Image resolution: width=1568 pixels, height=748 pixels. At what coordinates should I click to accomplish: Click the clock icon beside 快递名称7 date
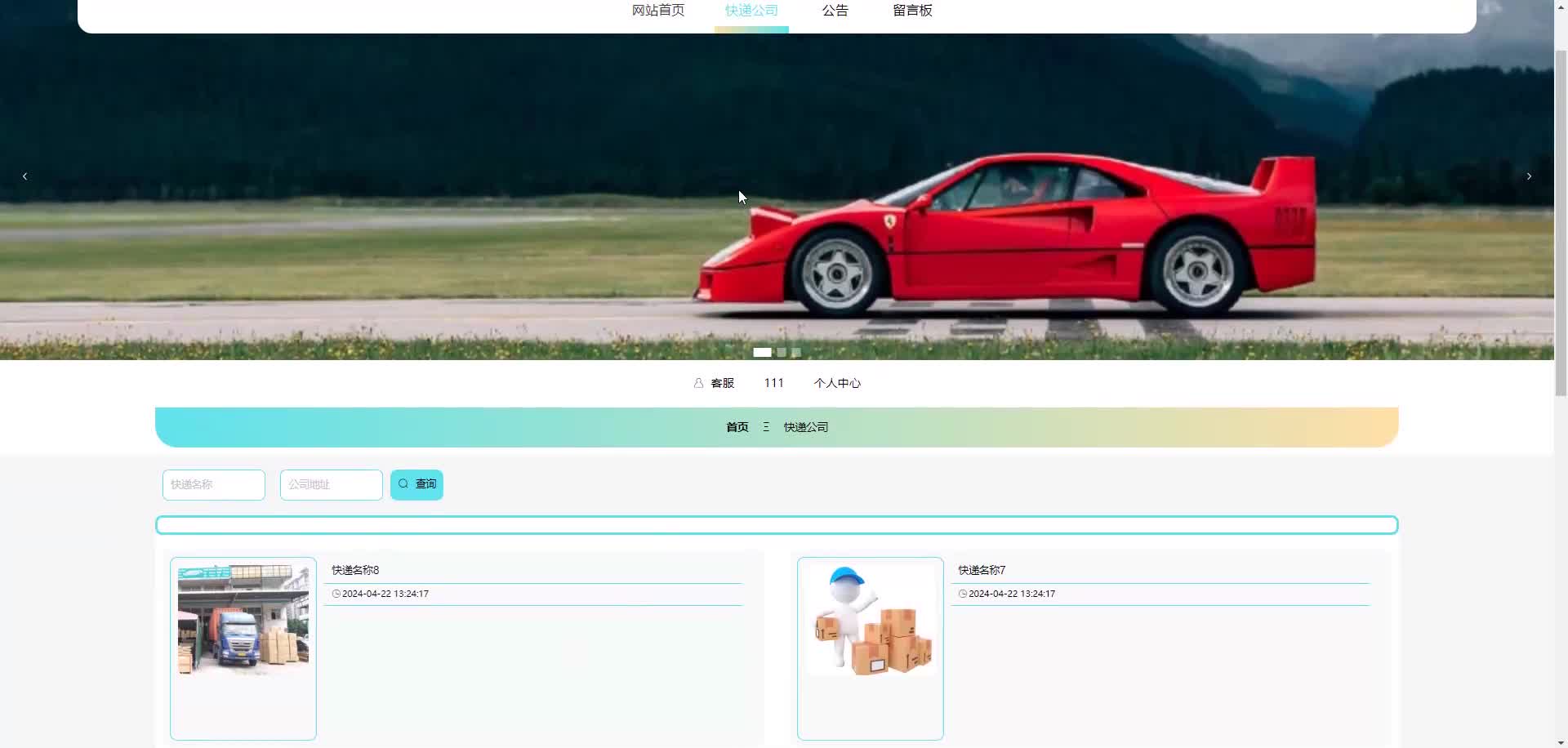coord(963,594)
